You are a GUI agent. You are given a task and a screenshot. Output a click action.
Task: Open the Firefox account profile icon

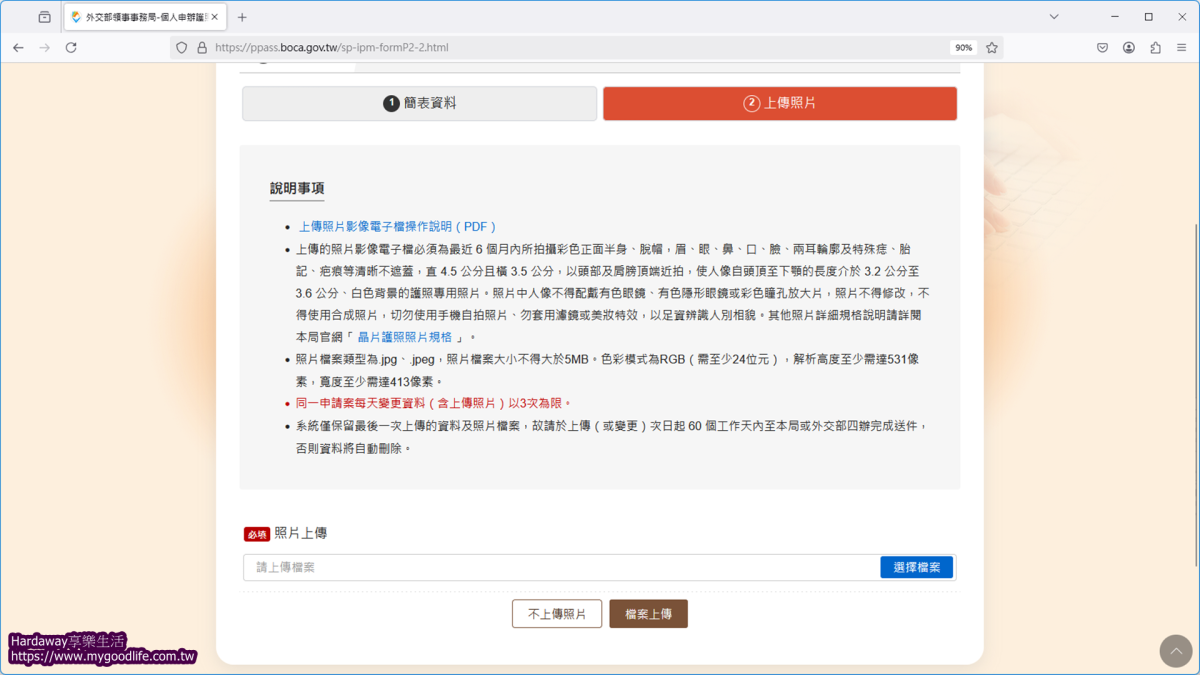(x=1128, y=47)
